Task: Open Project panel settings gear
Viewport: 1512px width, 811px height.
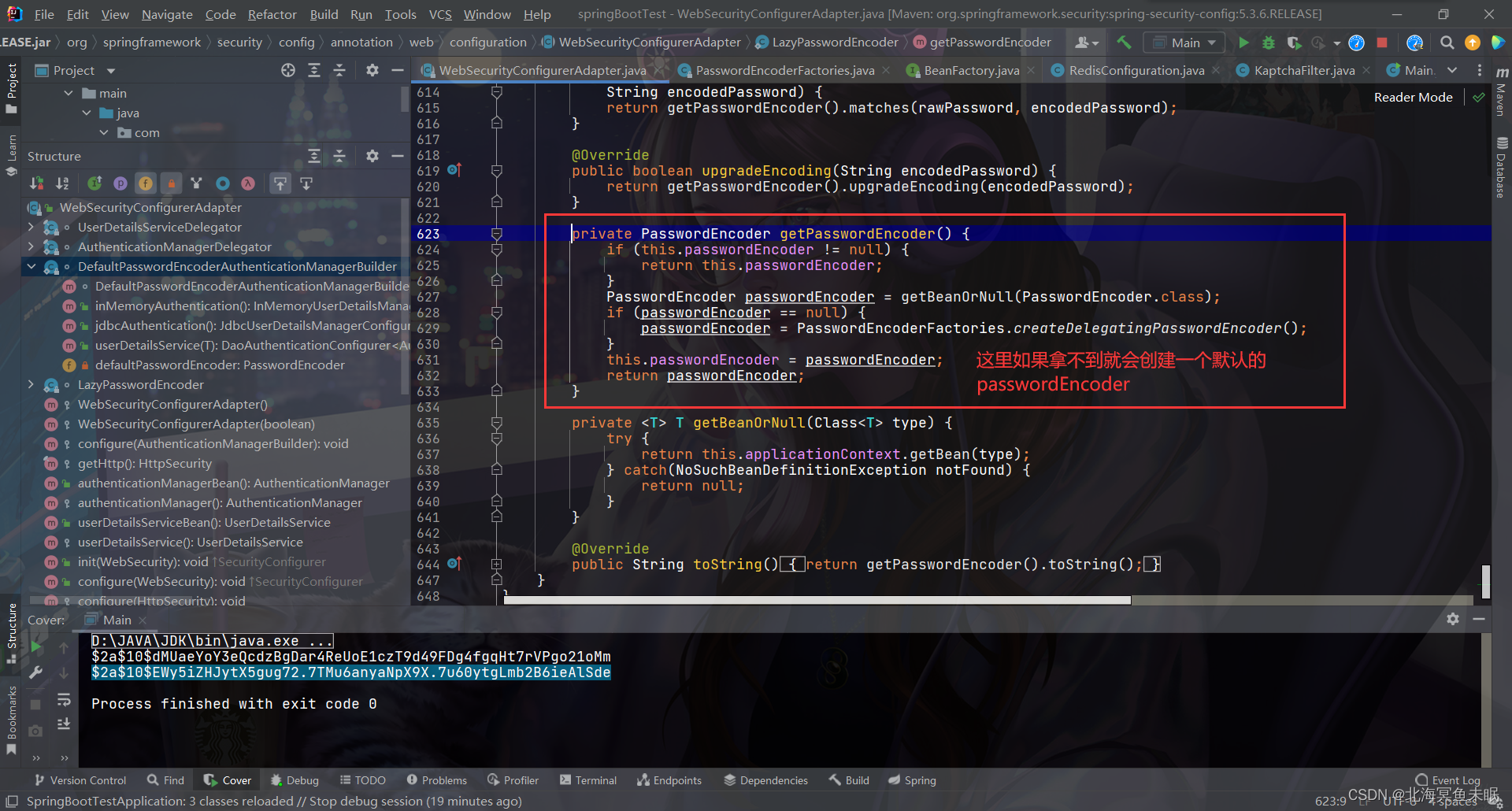Action: point(372,70)
